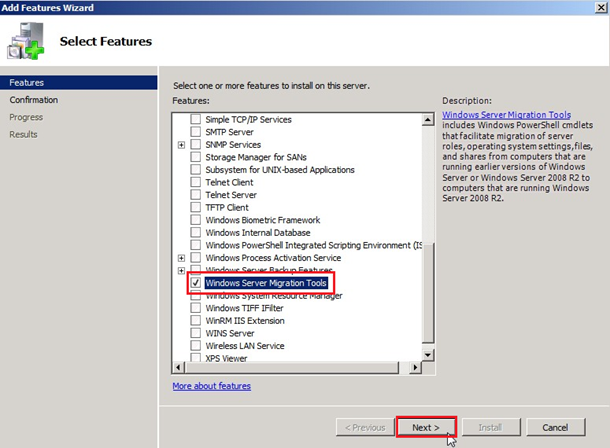Check Windows Internal Database checkbox

(196, 232)
